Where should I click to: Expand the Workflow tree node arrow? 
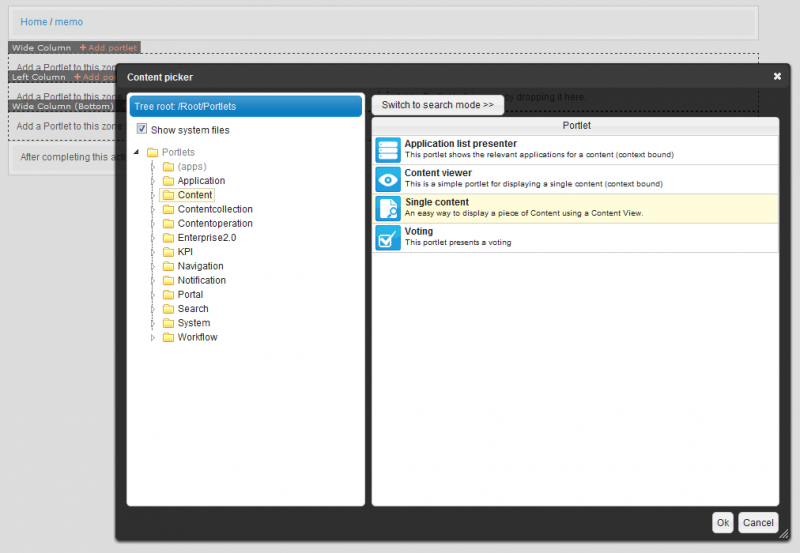pyautogui.click(x=153, y=338)
